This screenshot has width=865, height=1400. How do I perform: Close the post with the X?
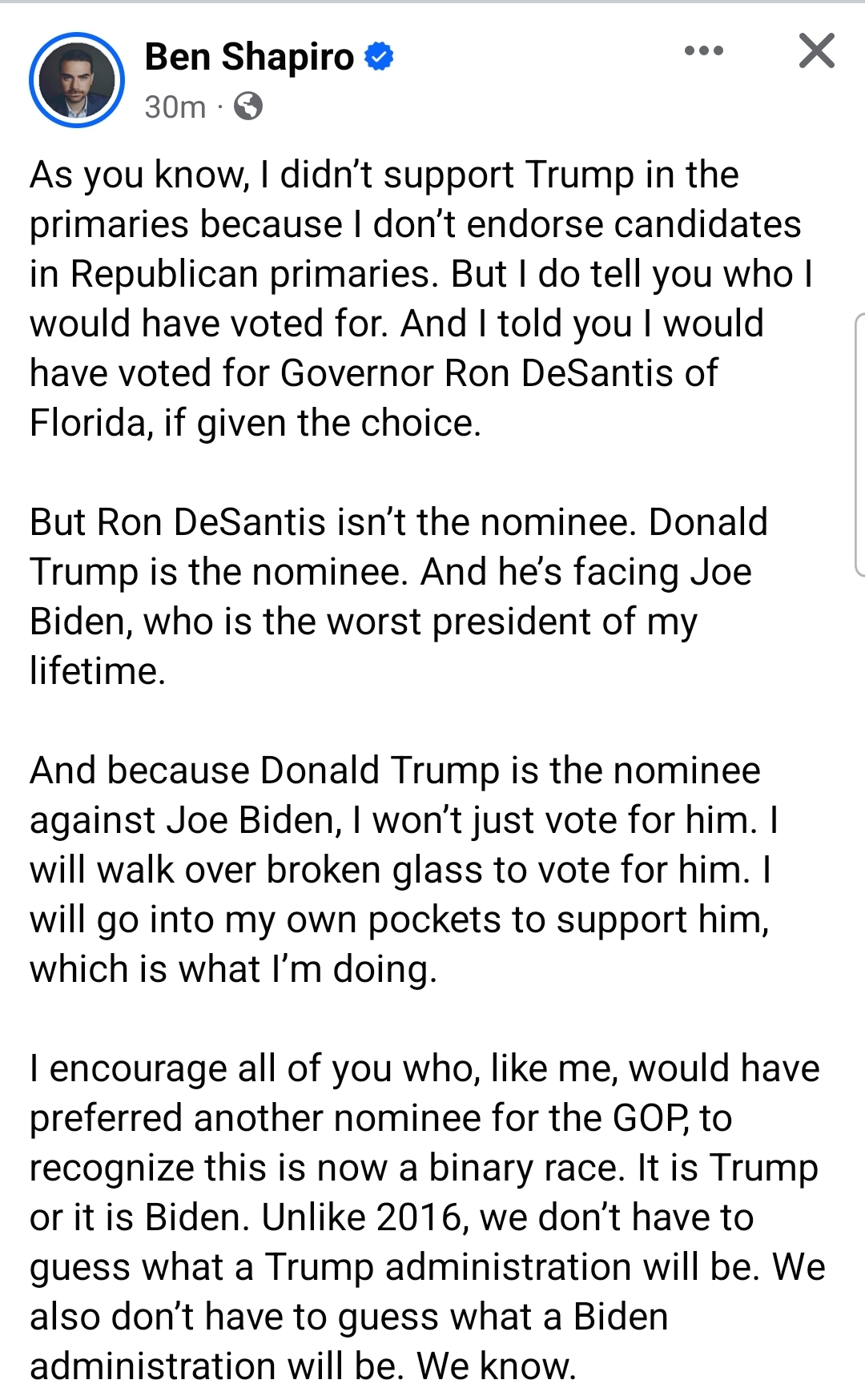pos(817,51)
